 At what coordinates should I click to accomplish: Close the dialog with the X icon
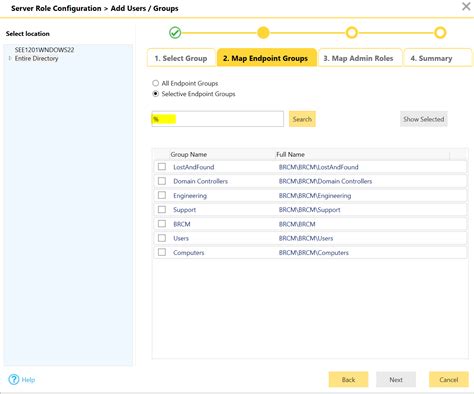(466, 6)
